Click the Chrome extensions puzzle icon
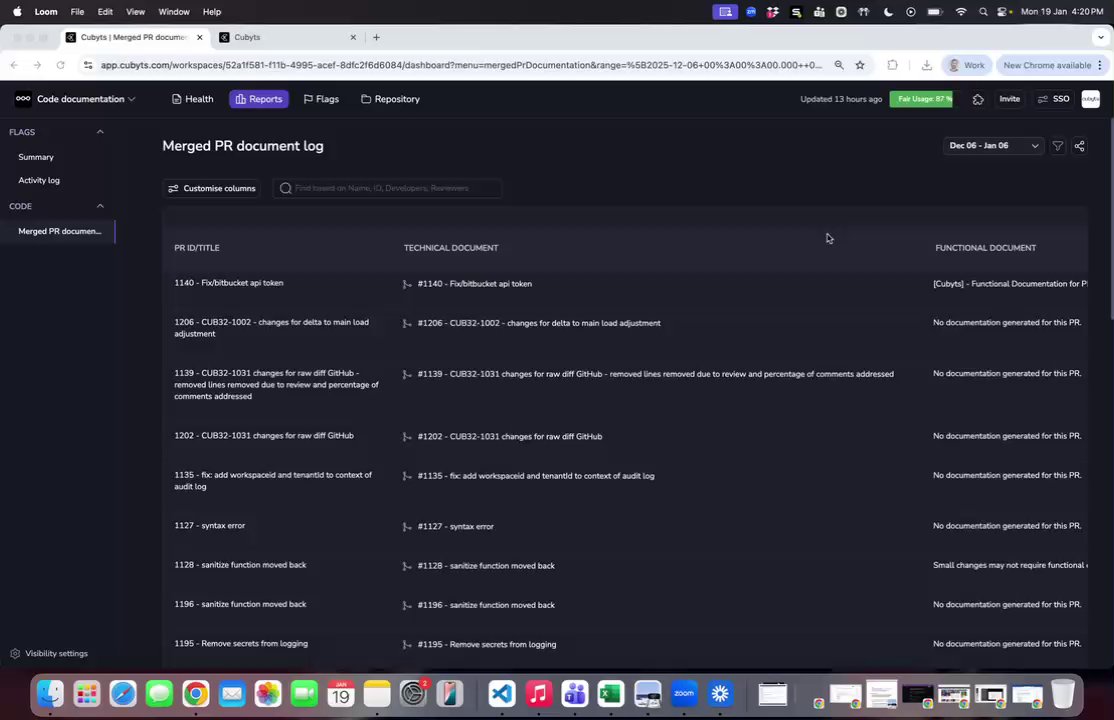Screen dimensions: 1114x720 (892, 65)
